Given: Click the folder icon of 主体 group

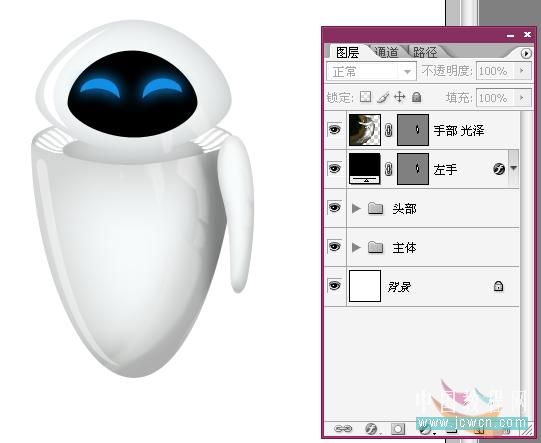Looking at the screenshot, I should (375, 247).
